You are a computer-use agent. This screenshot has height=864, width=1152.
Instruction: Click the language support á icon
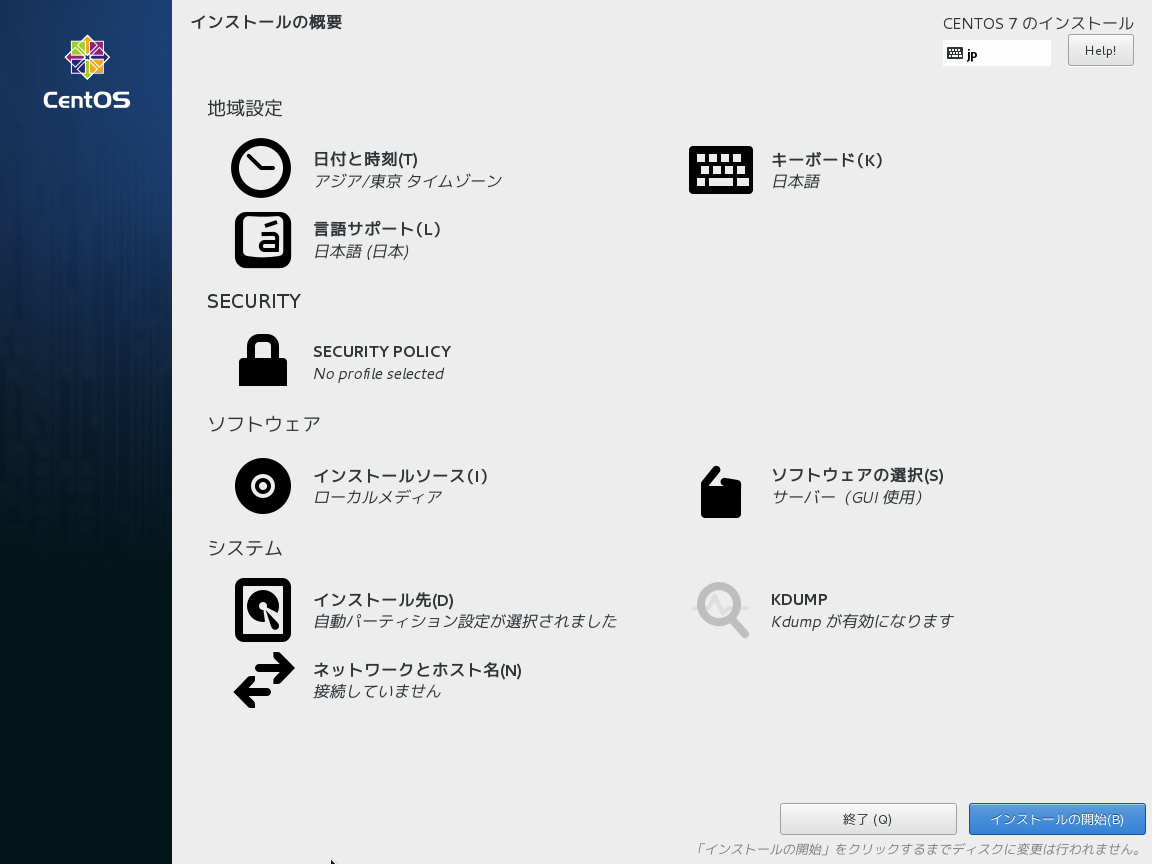263,240
